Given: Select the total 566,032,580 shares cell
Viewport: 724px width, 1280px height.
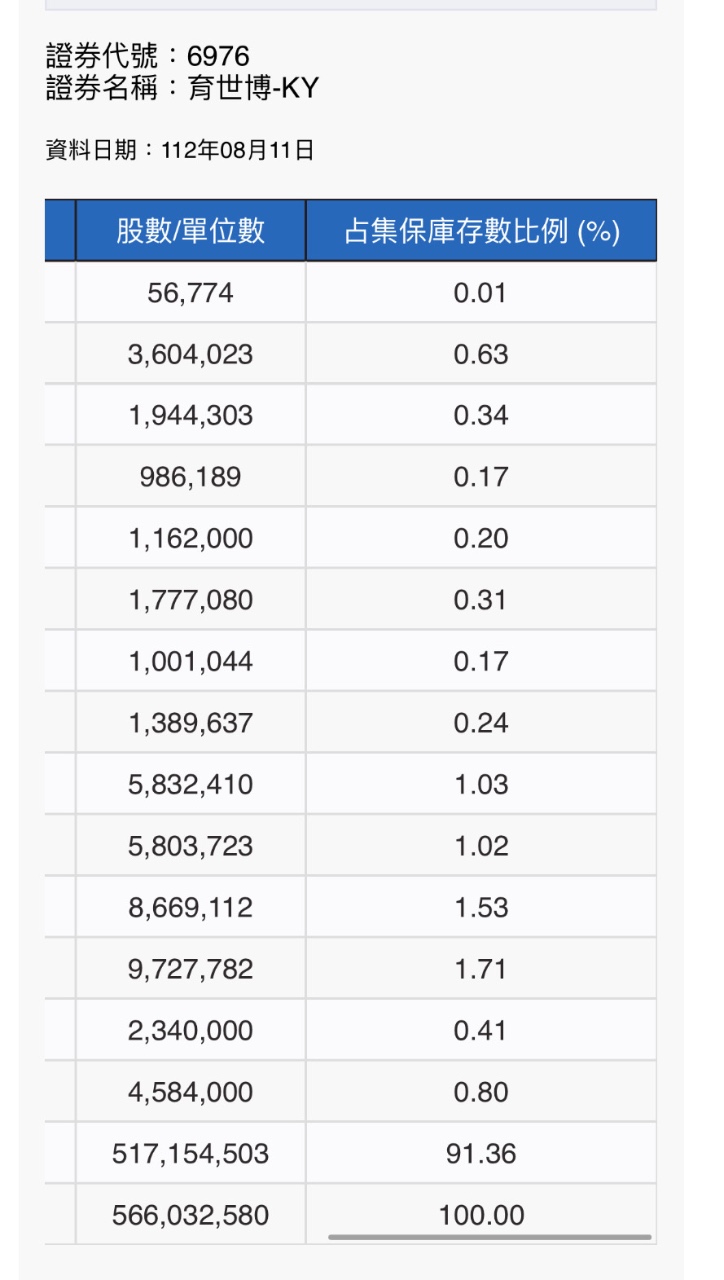Looking at the screenshot, I should pos(190,1215).
